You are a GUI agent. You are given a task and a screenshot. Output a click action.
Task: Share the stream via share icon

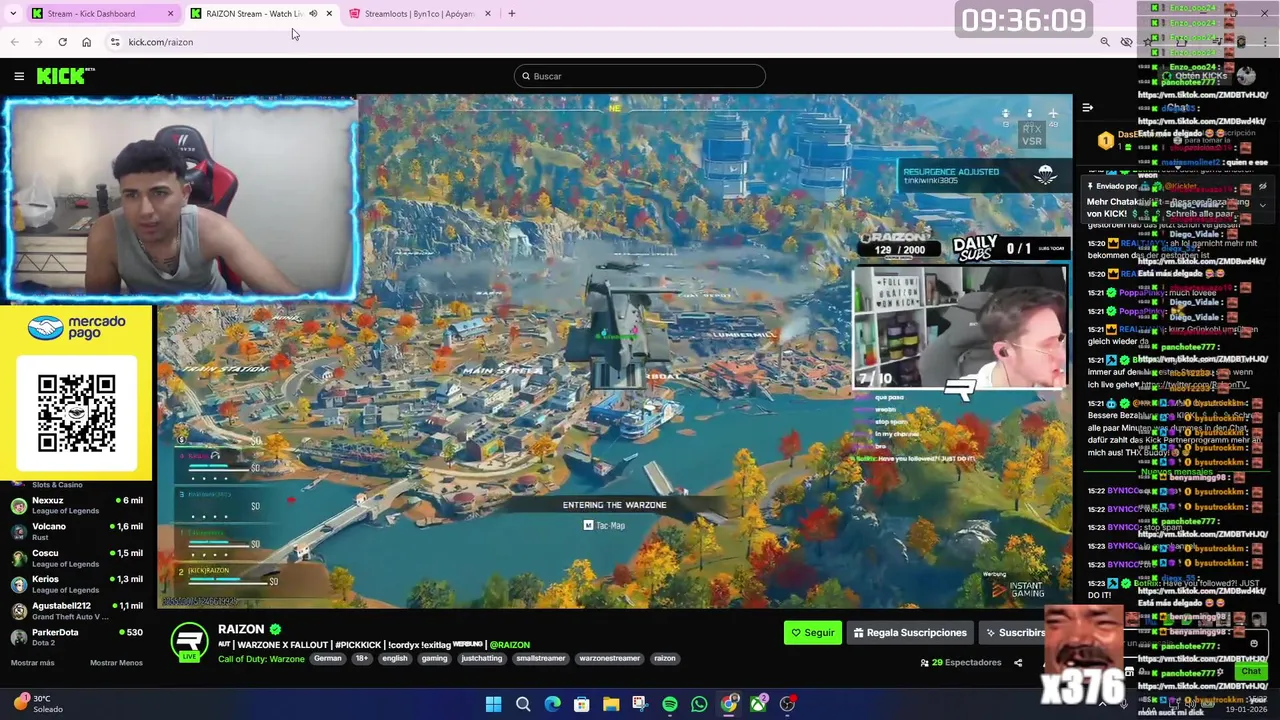pos(1018,663)
